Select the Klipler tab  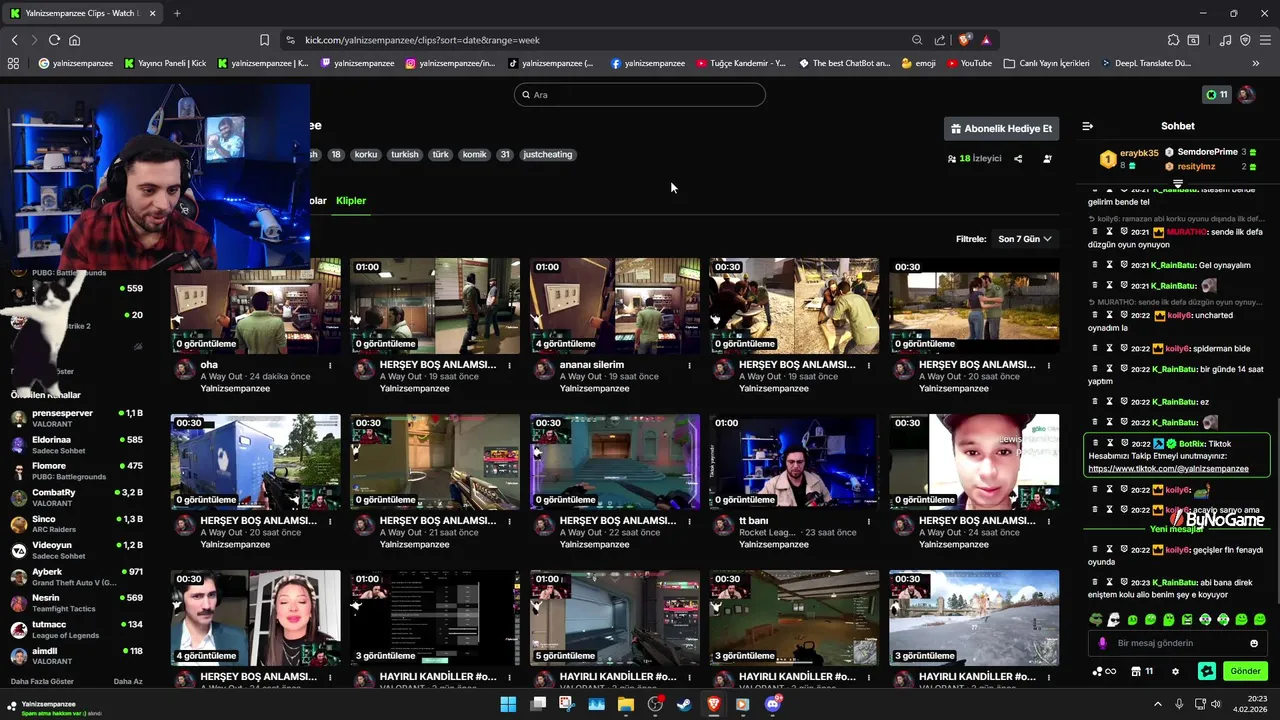(x=351, y=201)
